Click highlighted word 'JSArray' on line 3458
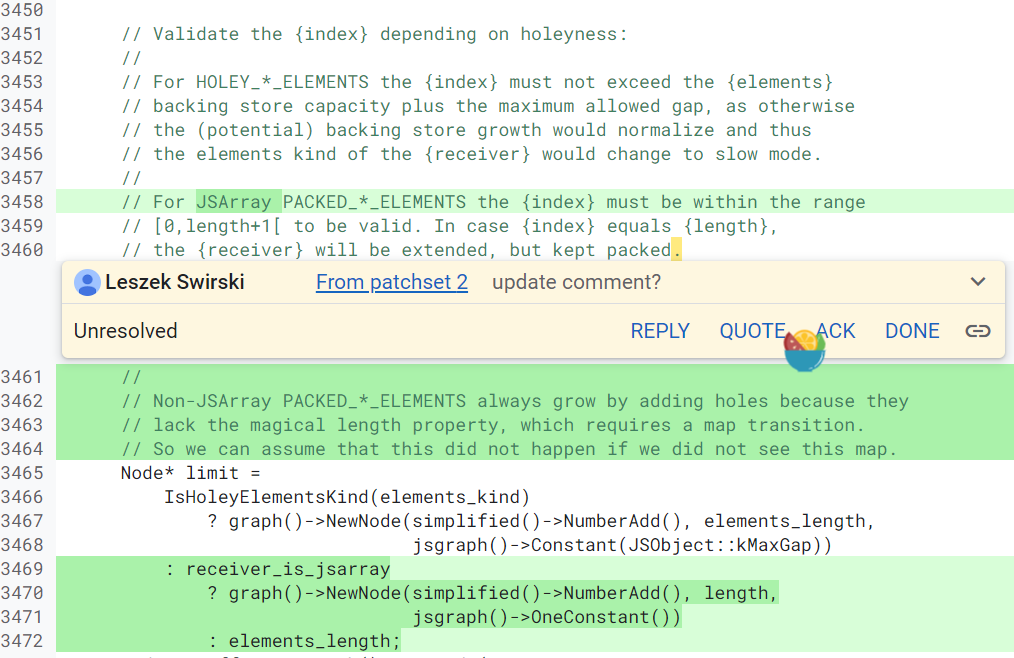Screen dimensions: 1014x658 233,202
